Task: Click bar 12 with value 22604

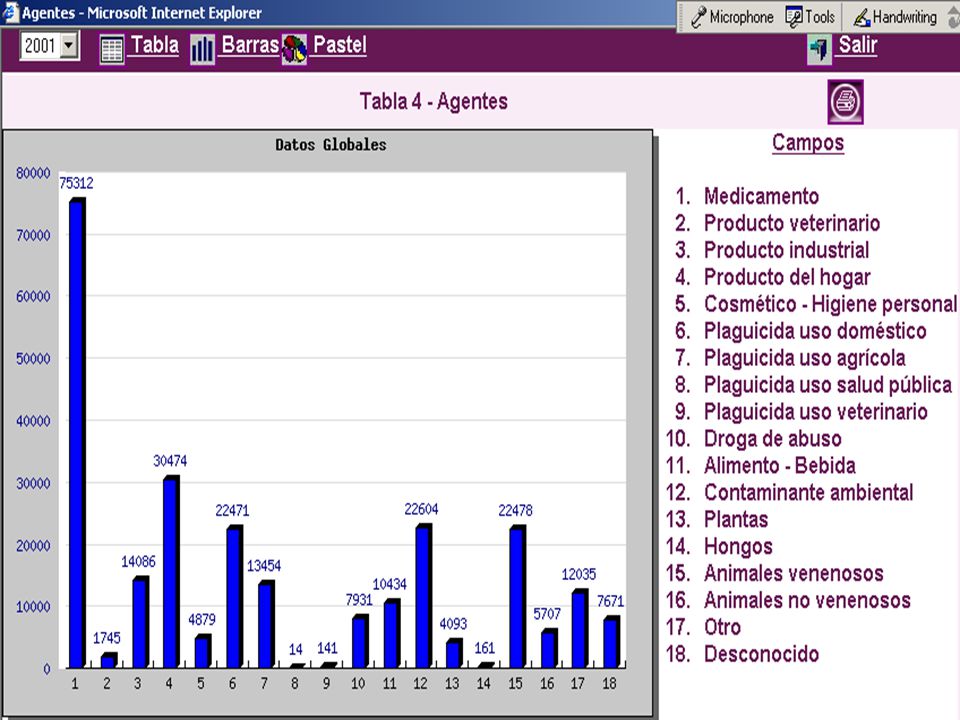Action: pos(423,596)
